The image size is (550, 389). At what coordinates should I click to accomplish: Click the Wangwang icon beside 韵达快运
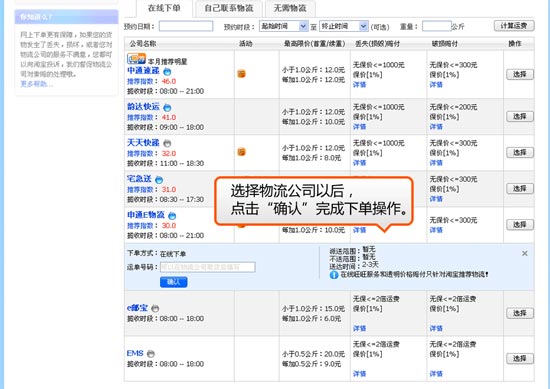[167, 107]
